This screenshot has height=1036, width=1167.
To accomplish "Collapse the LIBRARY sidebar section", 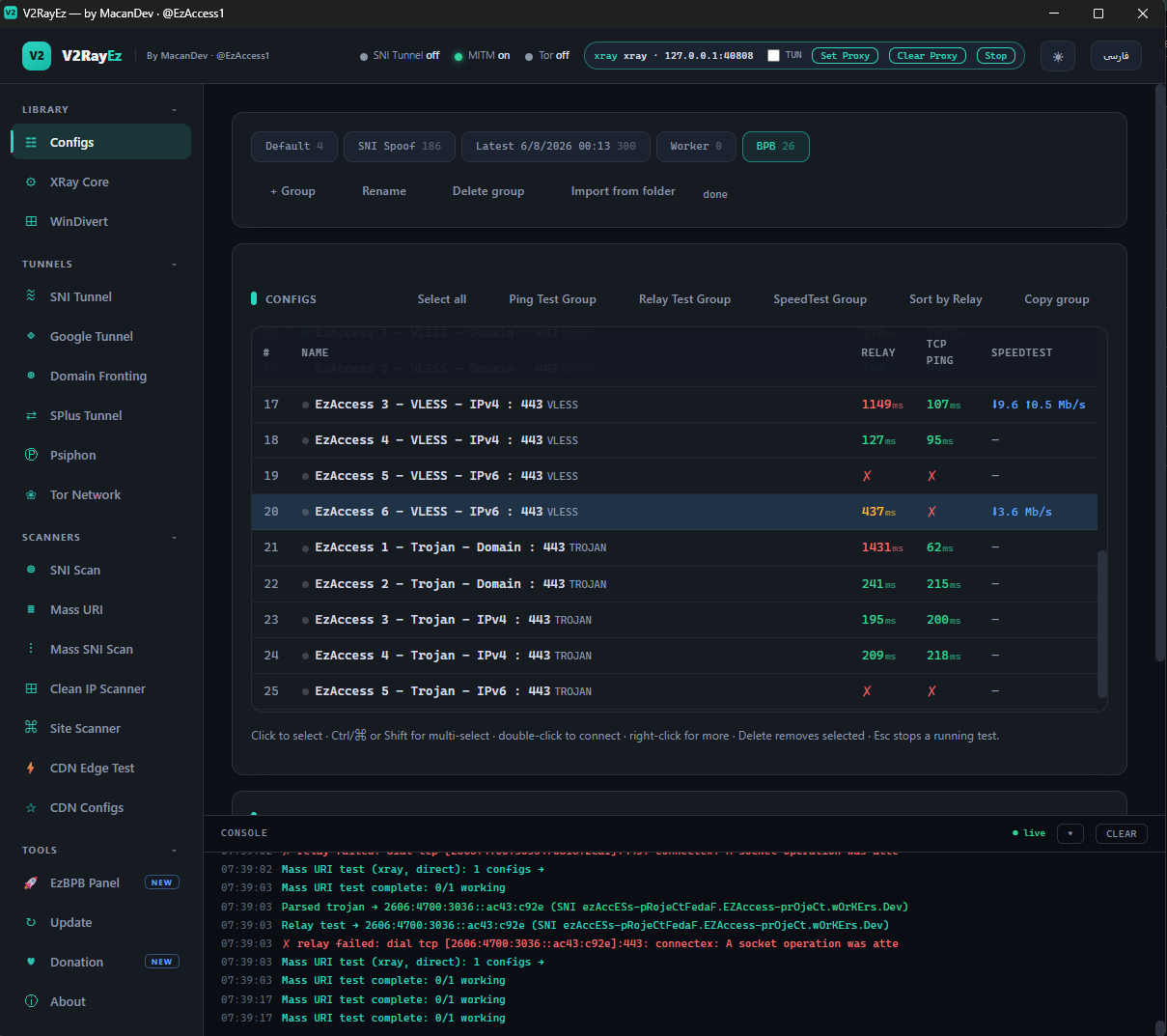I will tap(174, 110).
